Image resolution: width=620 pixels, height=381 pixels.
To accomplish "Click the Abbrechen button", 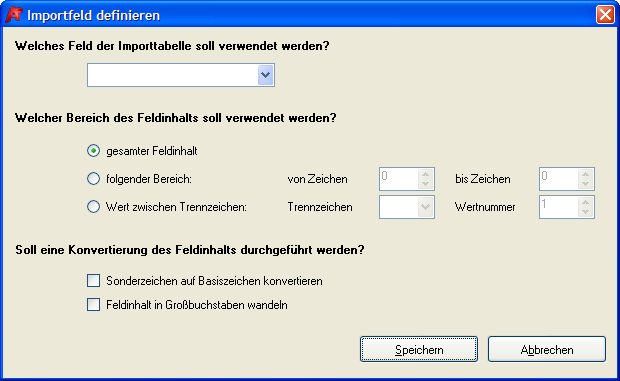I will pos(547,349).
